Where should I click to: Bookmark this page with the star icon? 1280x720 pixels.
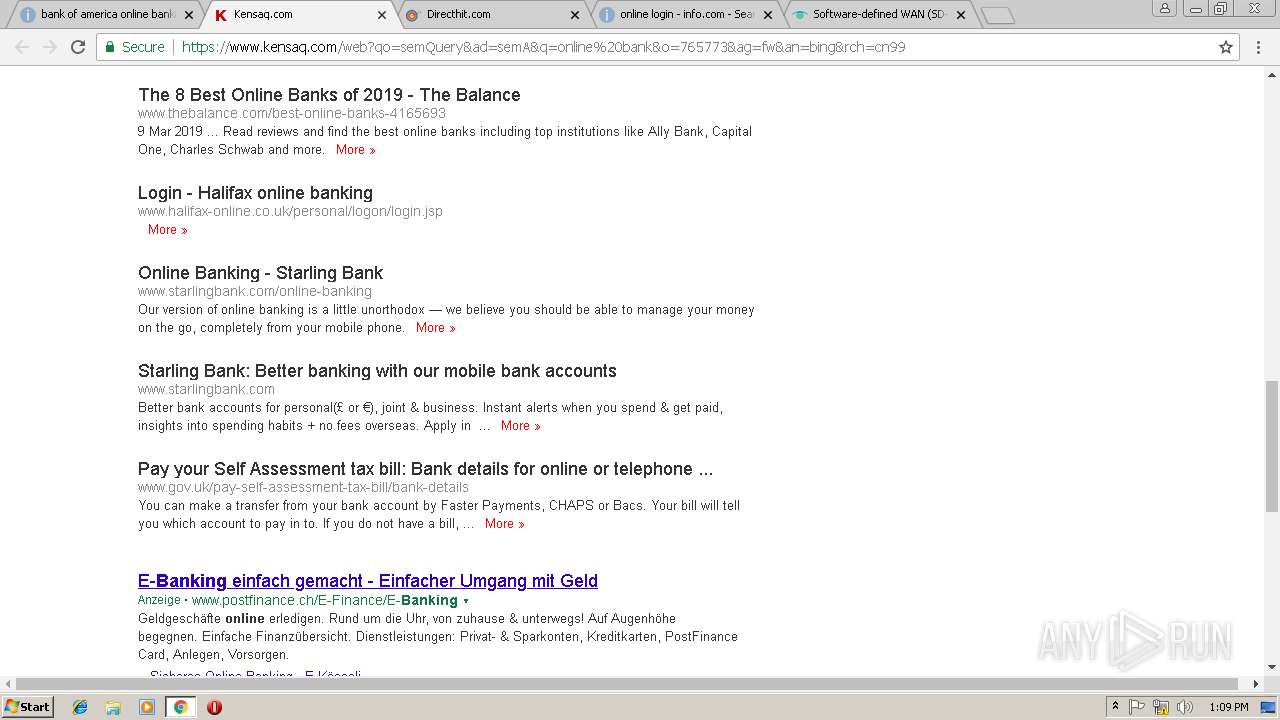[1226, 47]
